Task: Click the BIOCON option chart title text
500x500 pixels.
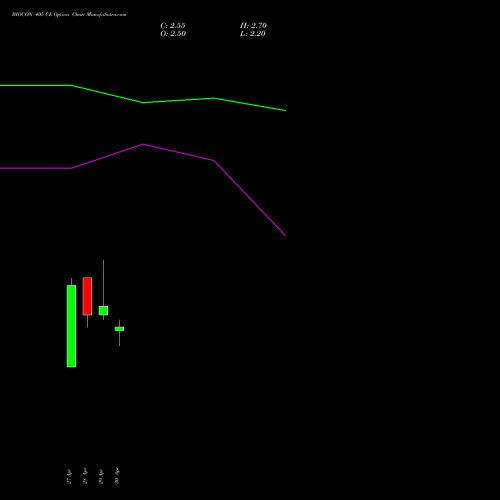Action: pyautogui.click(x=69, y=15)
